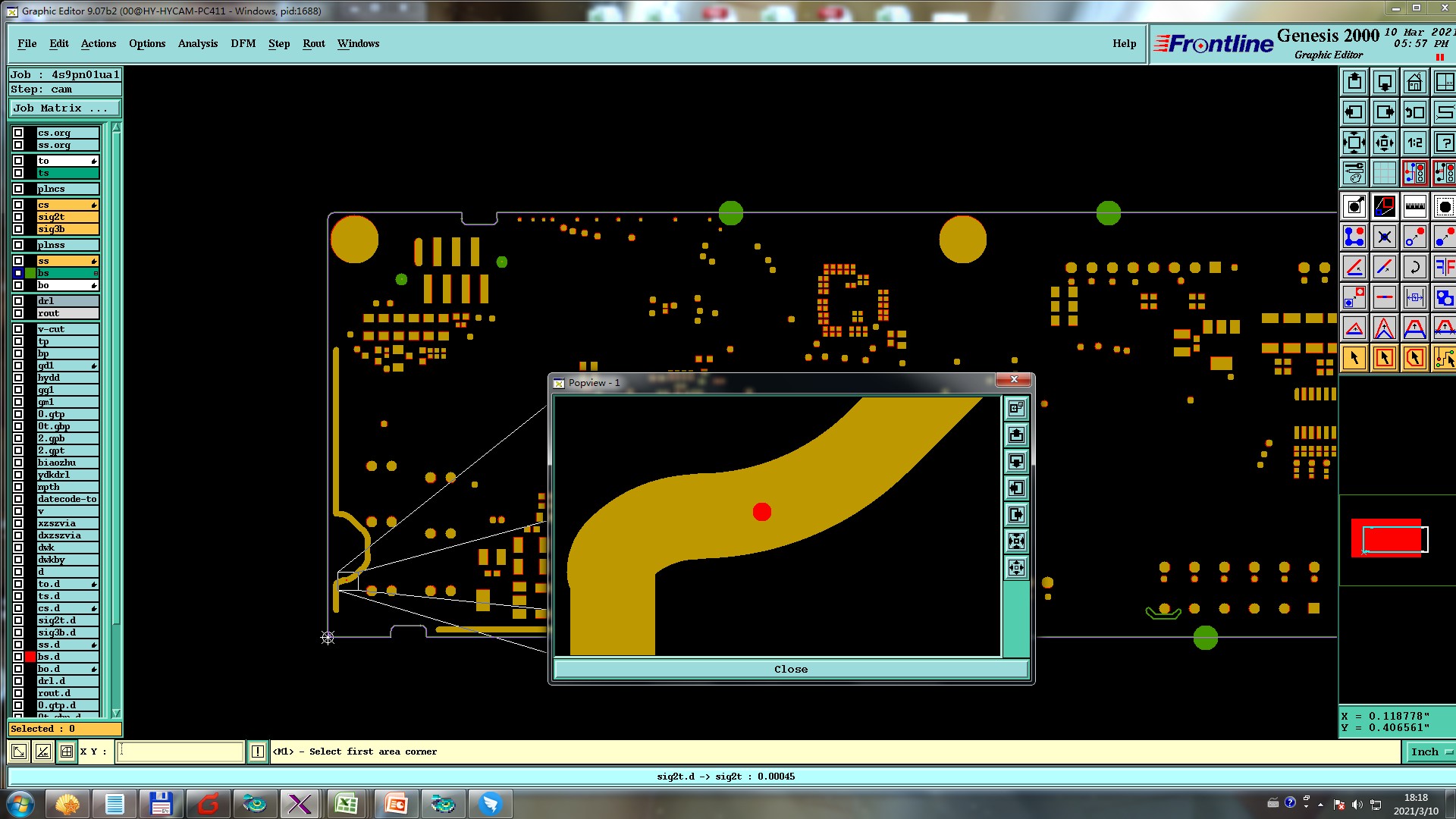Open the Help menu
This screenshot has width=1456, height=819.
click(x=1124, y=43)
